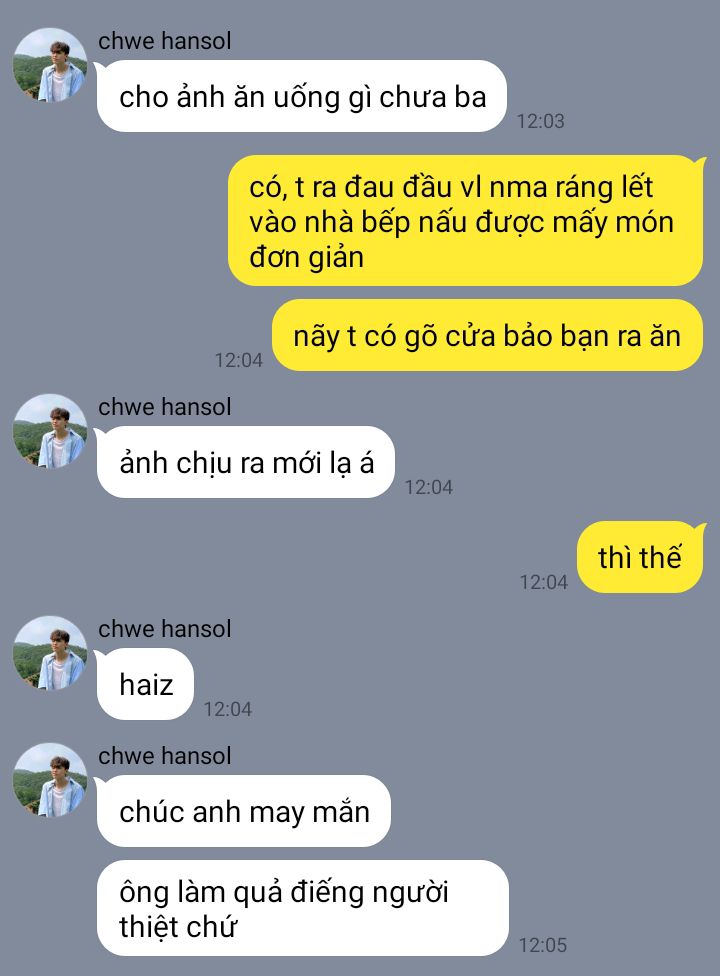Tap the 12:03 timestamp

point(540,121)
